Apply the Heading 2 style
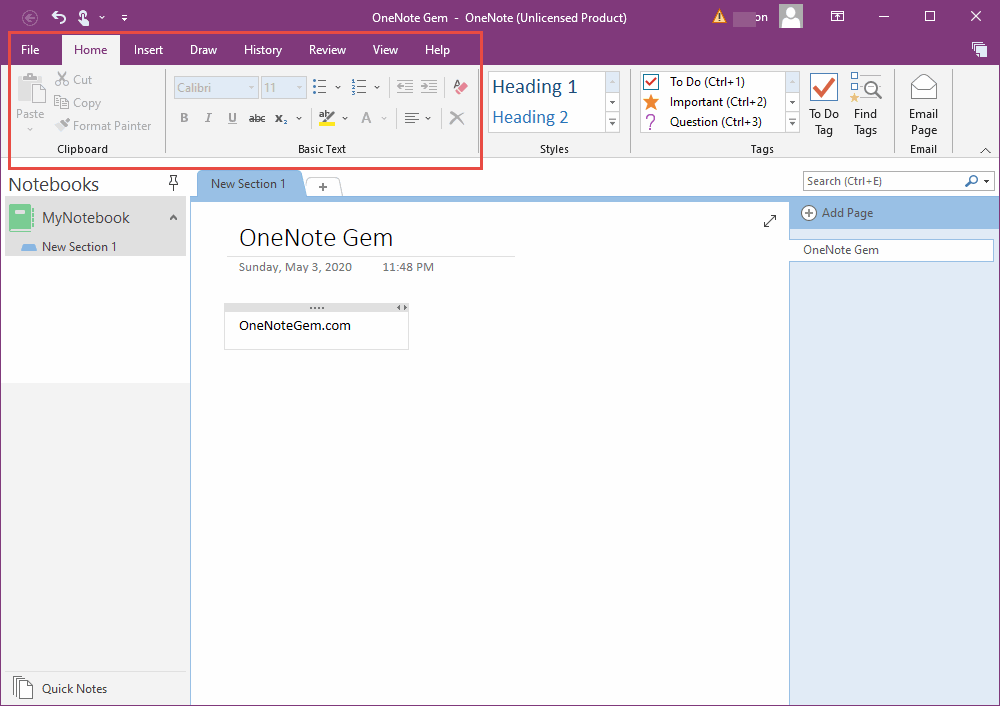This screenshot has width=1000, height=706. [x=530, y=117]
